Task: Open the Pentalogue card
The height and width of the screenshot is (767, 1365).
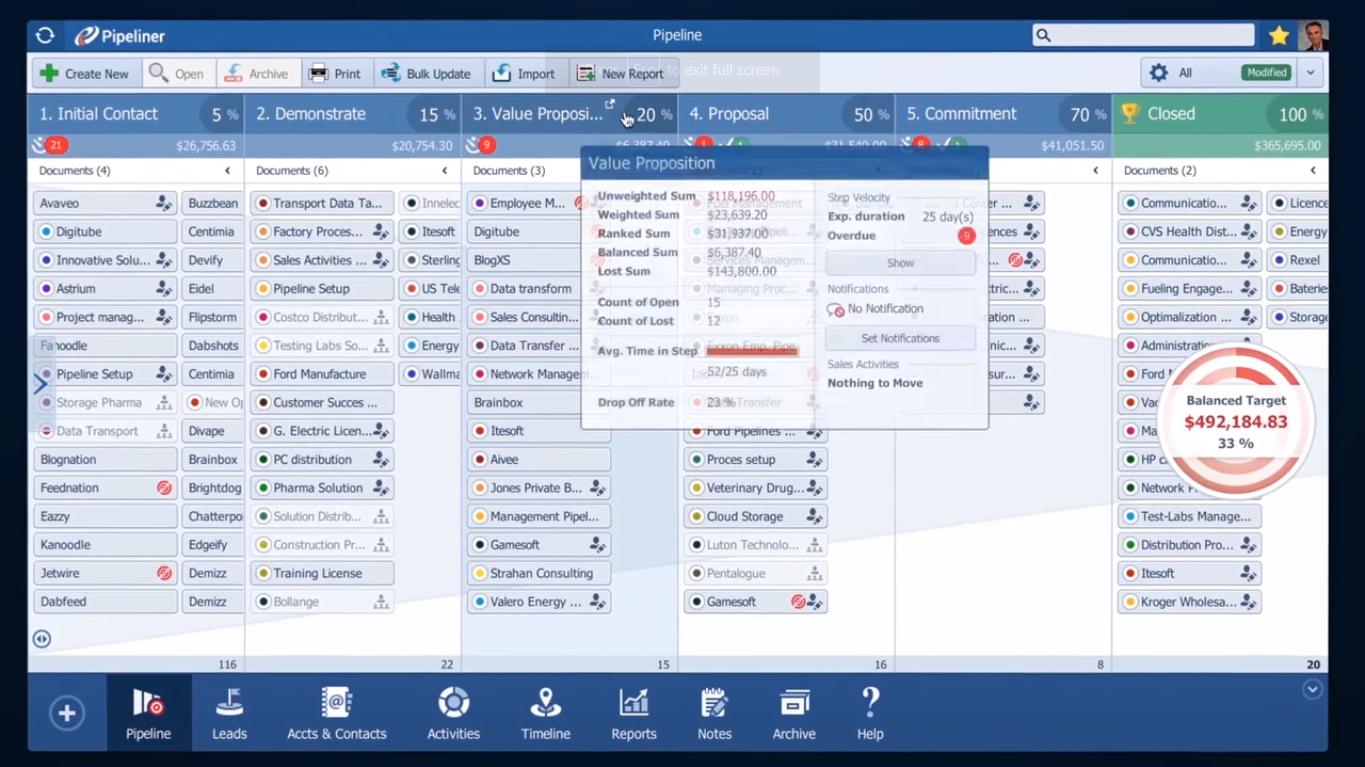Action: click(756, 574)
